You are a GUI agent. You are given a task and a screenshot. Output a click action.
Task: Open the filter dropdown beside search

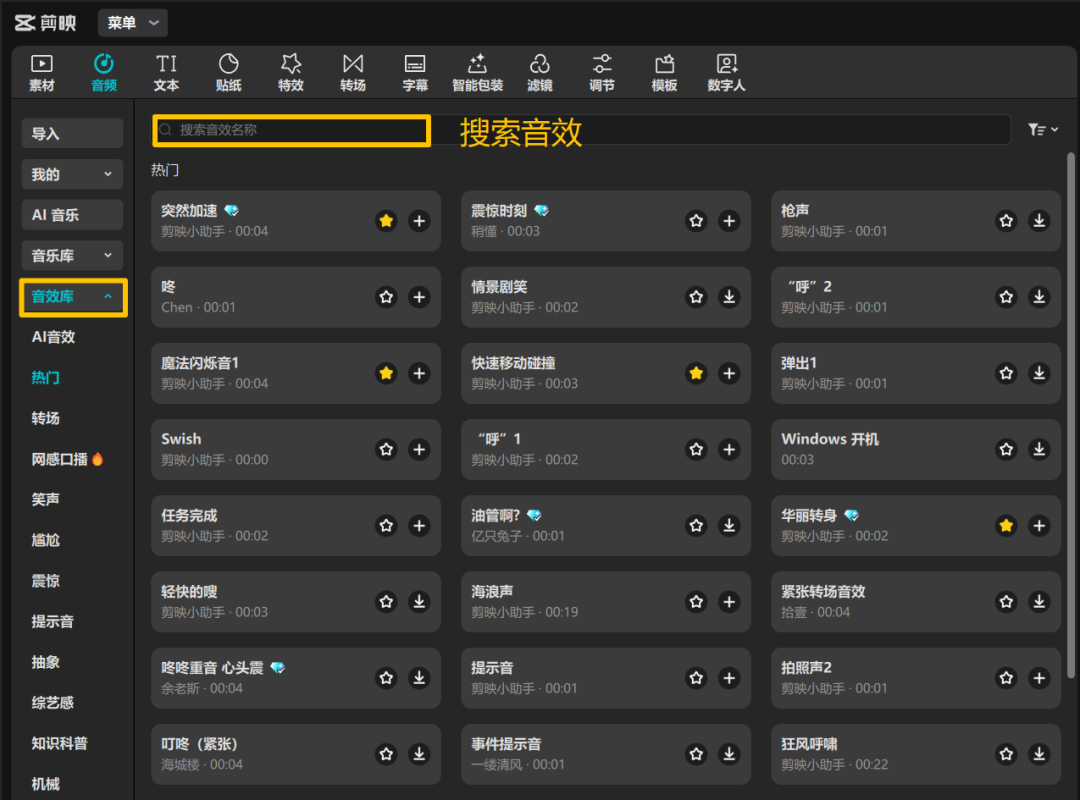(1043, 130)
